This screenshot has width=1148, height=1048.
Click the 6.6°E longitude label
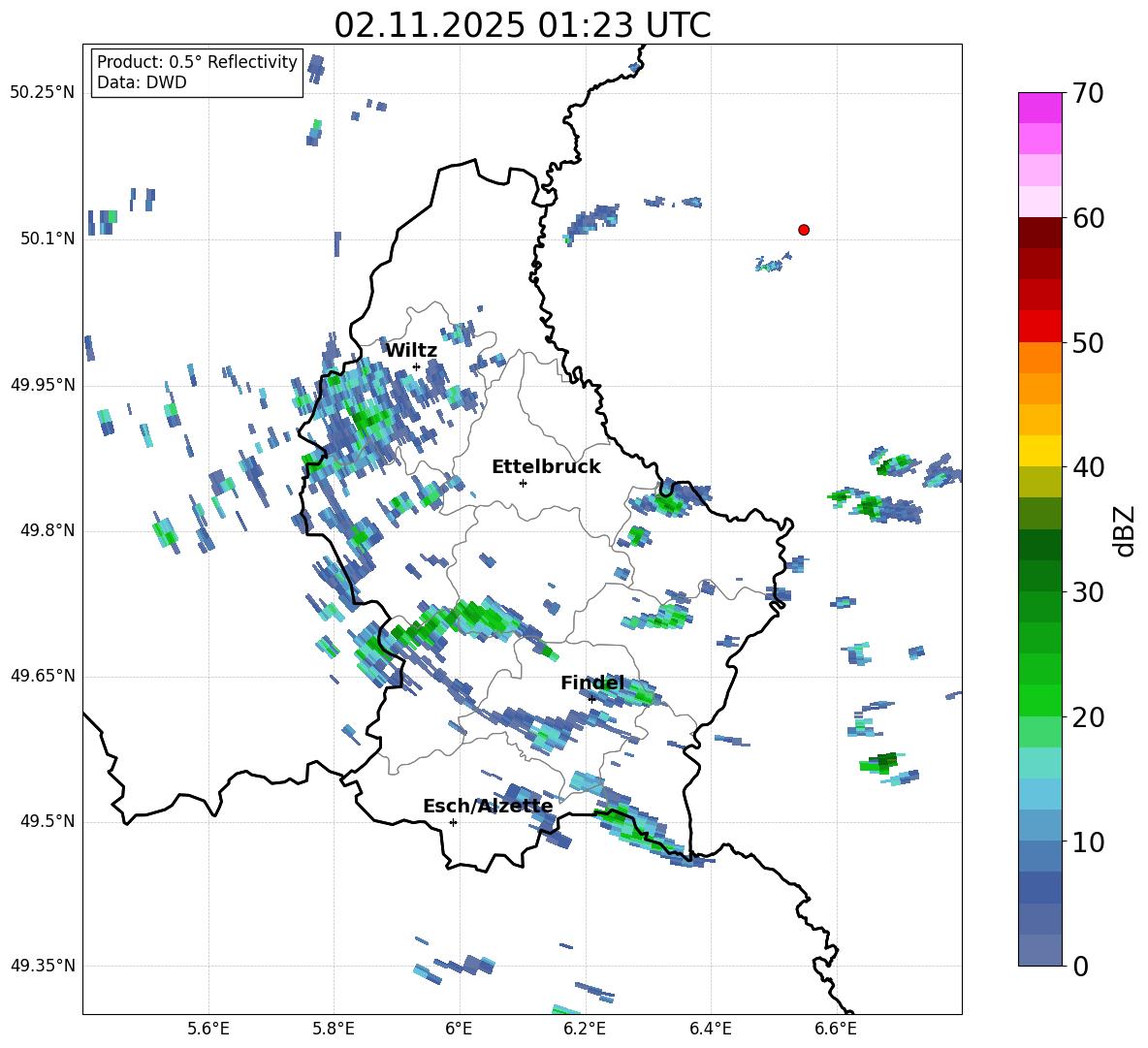pos(836,1029)
